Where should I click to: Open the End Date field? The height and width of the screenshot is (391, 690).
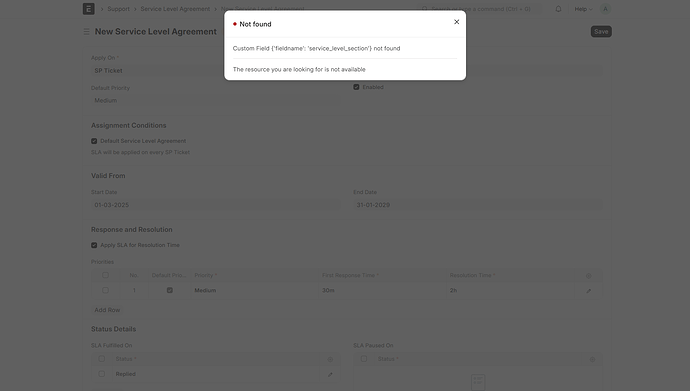[477, 205]
